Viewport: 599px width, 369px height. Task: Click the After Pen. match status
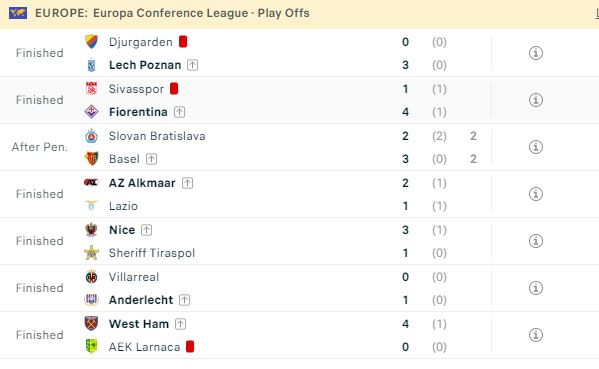pos(40,147)
